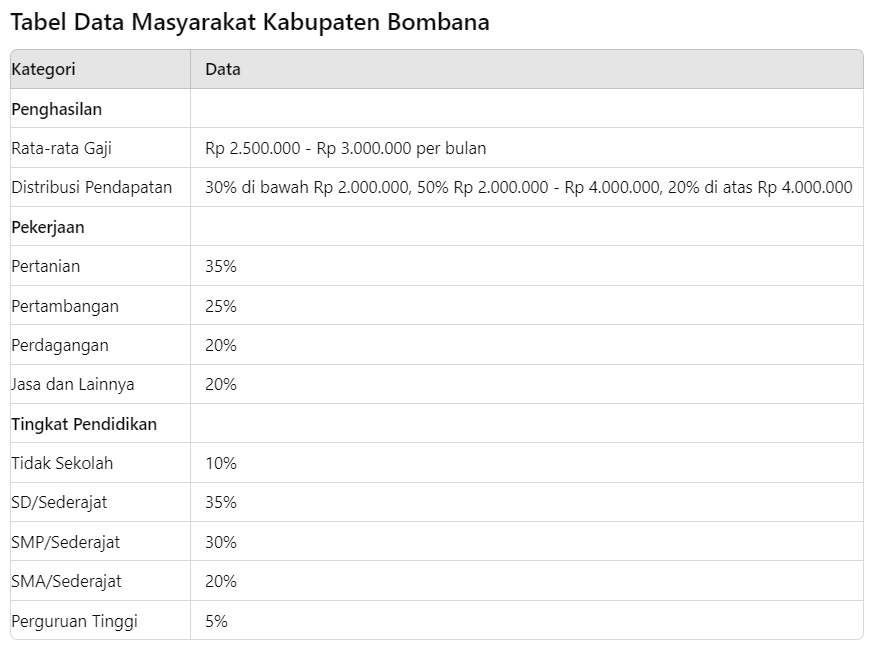Select the Tingkat Pendidikan heading
Screen dimensions: 880x649
pyautogui.click(x=84, y=424)
